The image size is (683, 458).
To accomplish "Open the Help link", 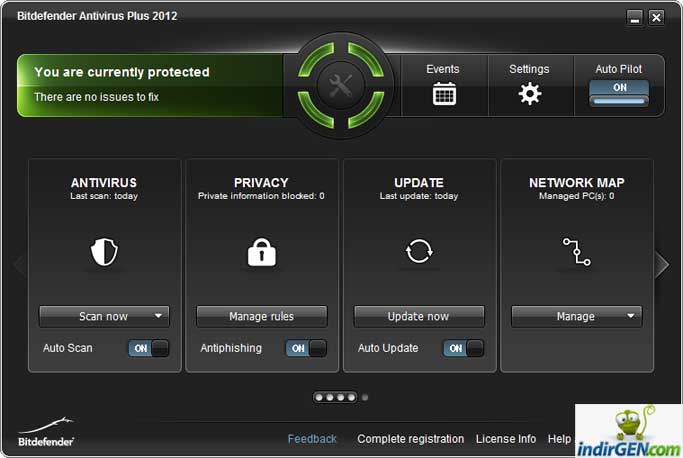I will 559,439.
